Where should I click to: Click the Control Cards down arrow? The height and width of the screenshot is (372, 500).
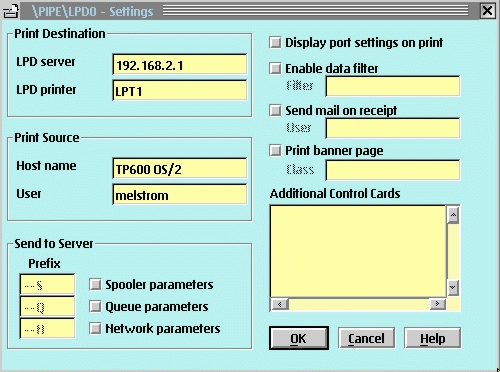click(453, 287)
